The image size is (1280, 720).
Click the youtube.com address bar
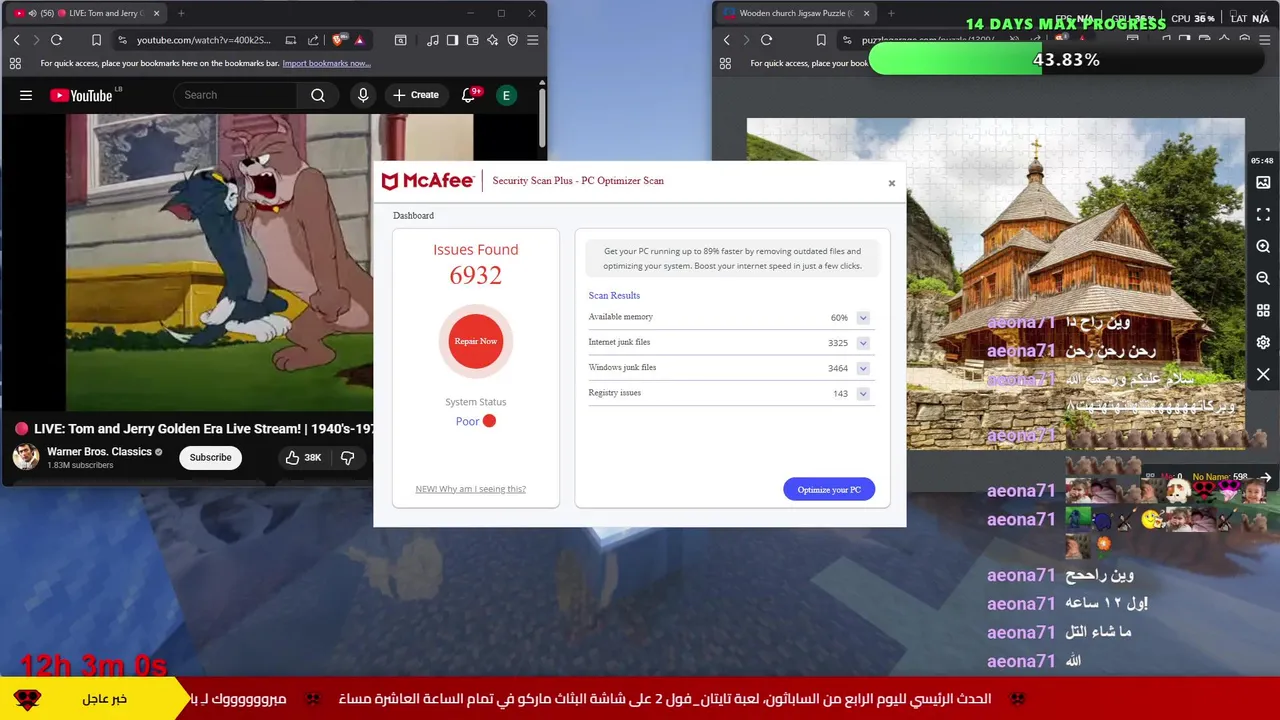tap(202, 40)
